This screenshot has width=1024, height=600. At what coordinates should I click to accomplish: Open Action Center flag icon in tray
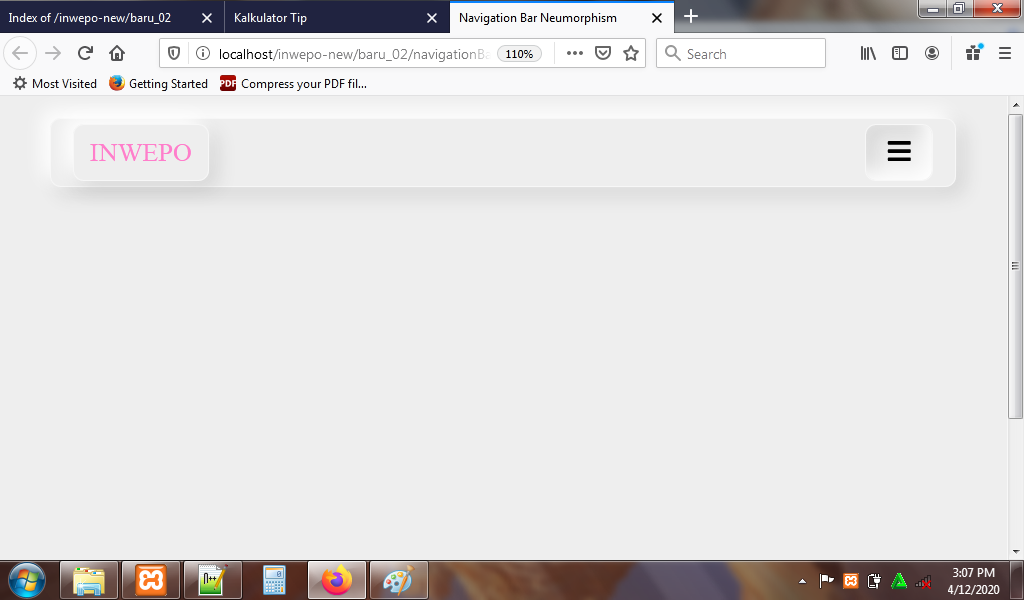coord(826,581)
